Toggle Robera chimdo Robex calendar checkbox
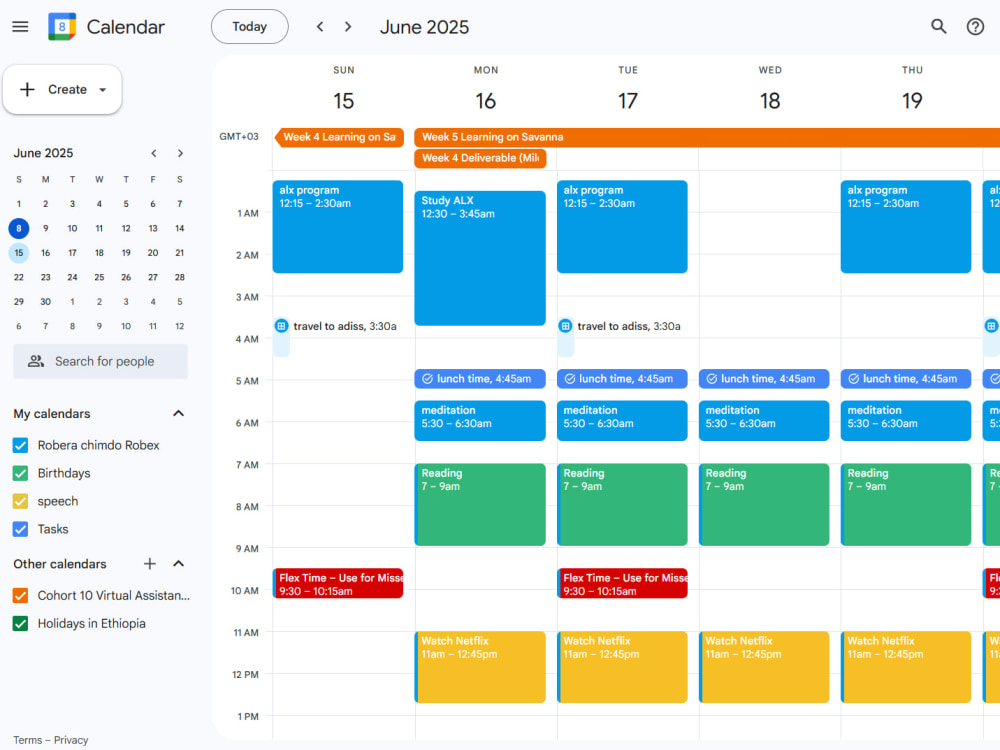Viewport: 1000px width, 750px height. [20, 445]
